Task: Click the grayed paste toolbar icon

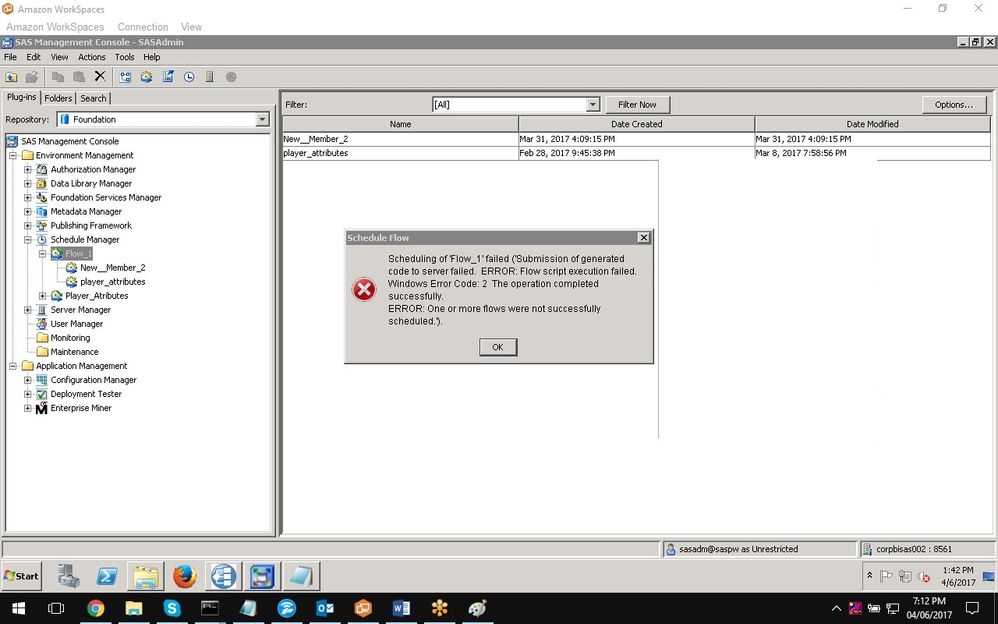Action: click(79, 77)
